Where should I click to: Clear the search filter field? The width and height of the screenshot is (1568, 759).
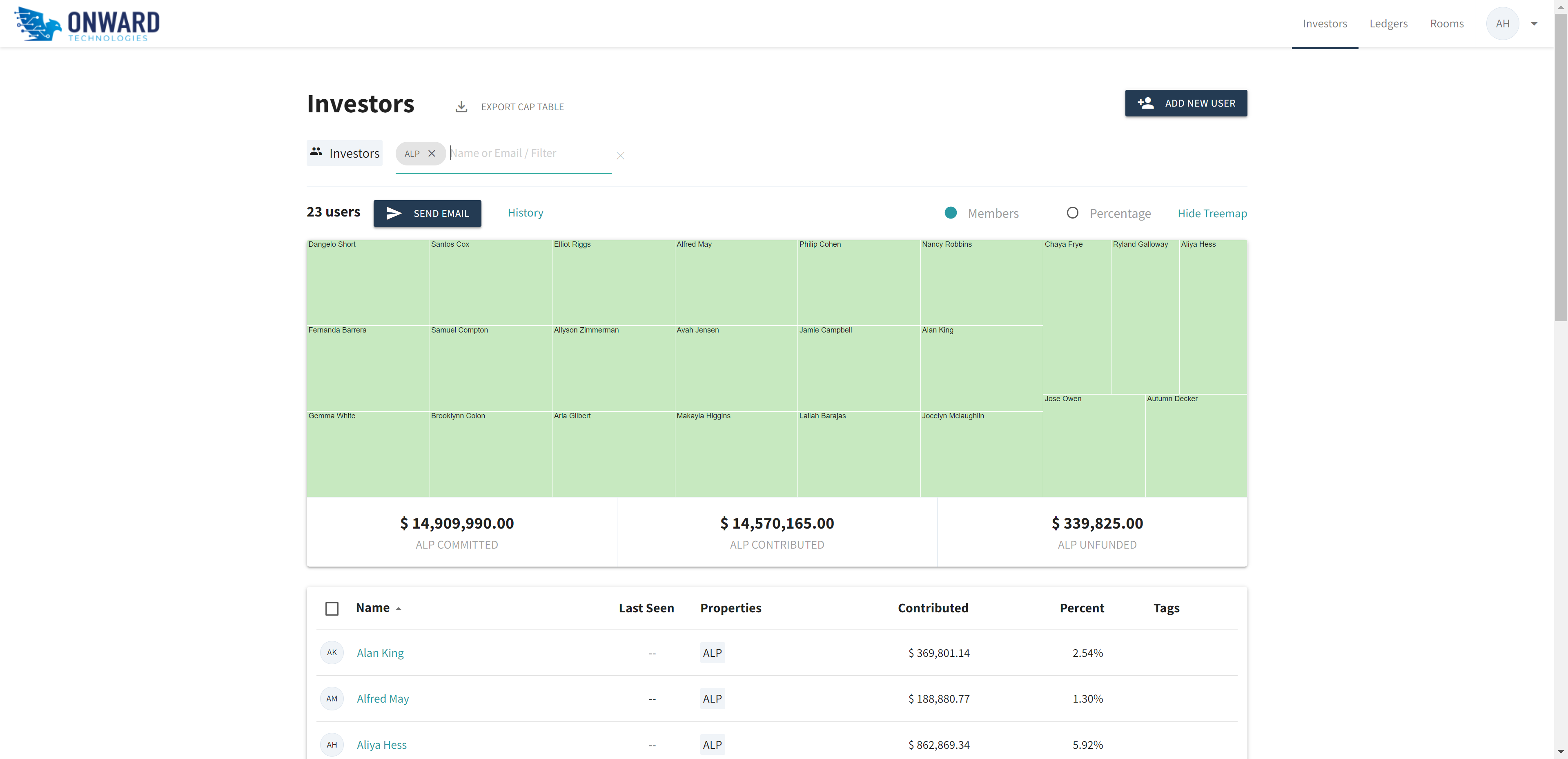pyautogui.click(x=620, y=156)
